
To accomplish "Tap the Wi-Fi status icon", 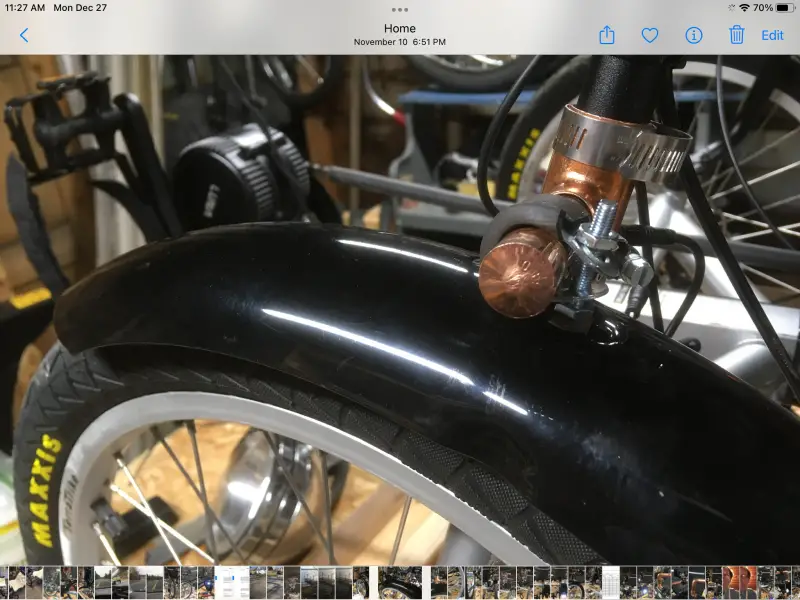I will (744, 8).
